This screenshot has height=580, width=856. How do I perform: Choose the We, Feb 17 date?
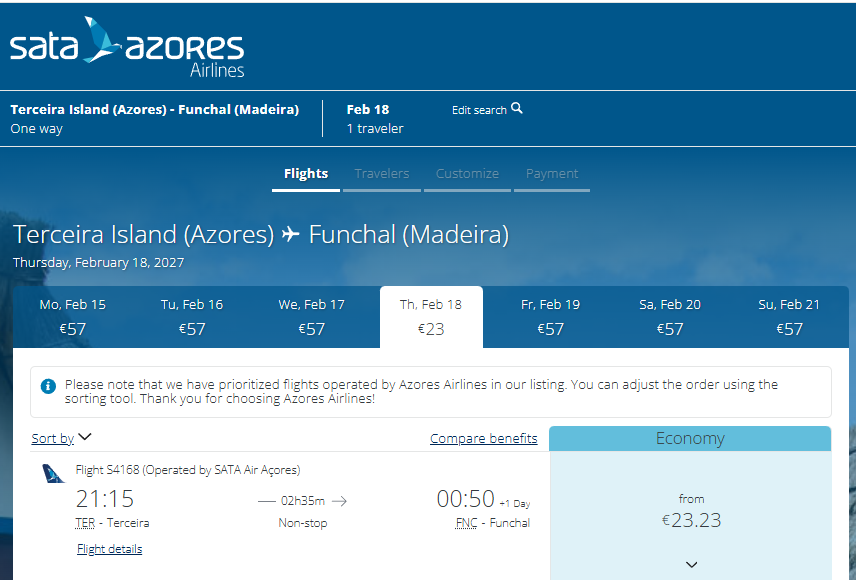coord(311,317)
